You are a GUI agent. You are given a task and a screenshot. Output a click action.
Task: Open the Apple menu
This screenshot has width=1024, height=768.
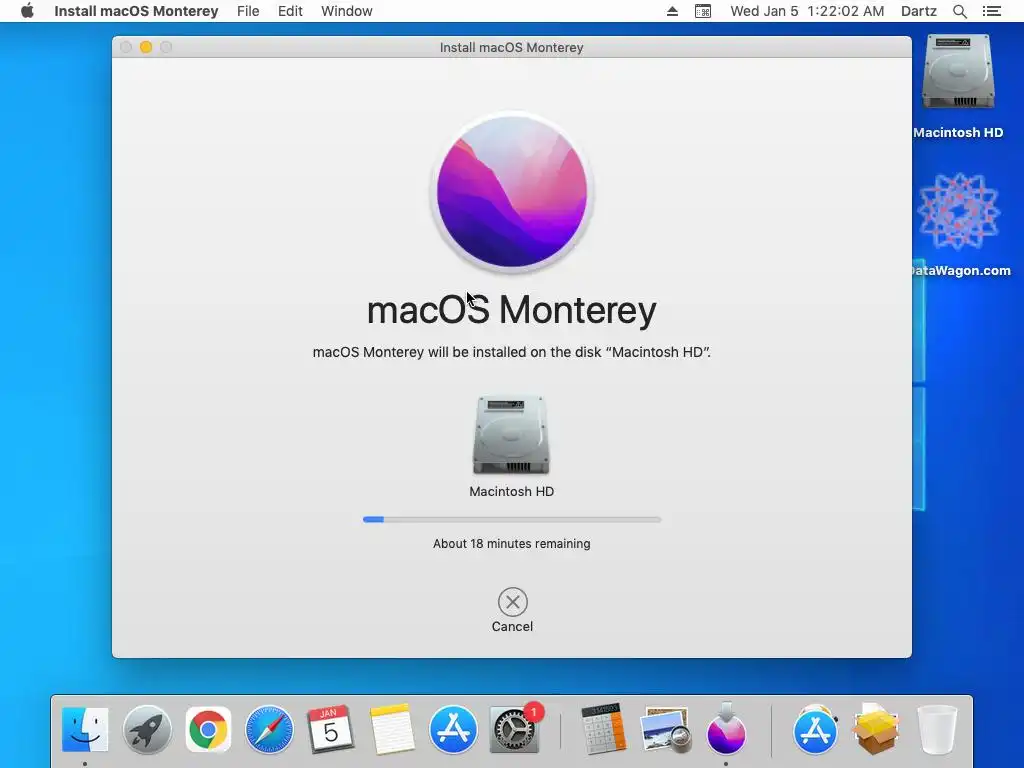(x=27, y=11)
